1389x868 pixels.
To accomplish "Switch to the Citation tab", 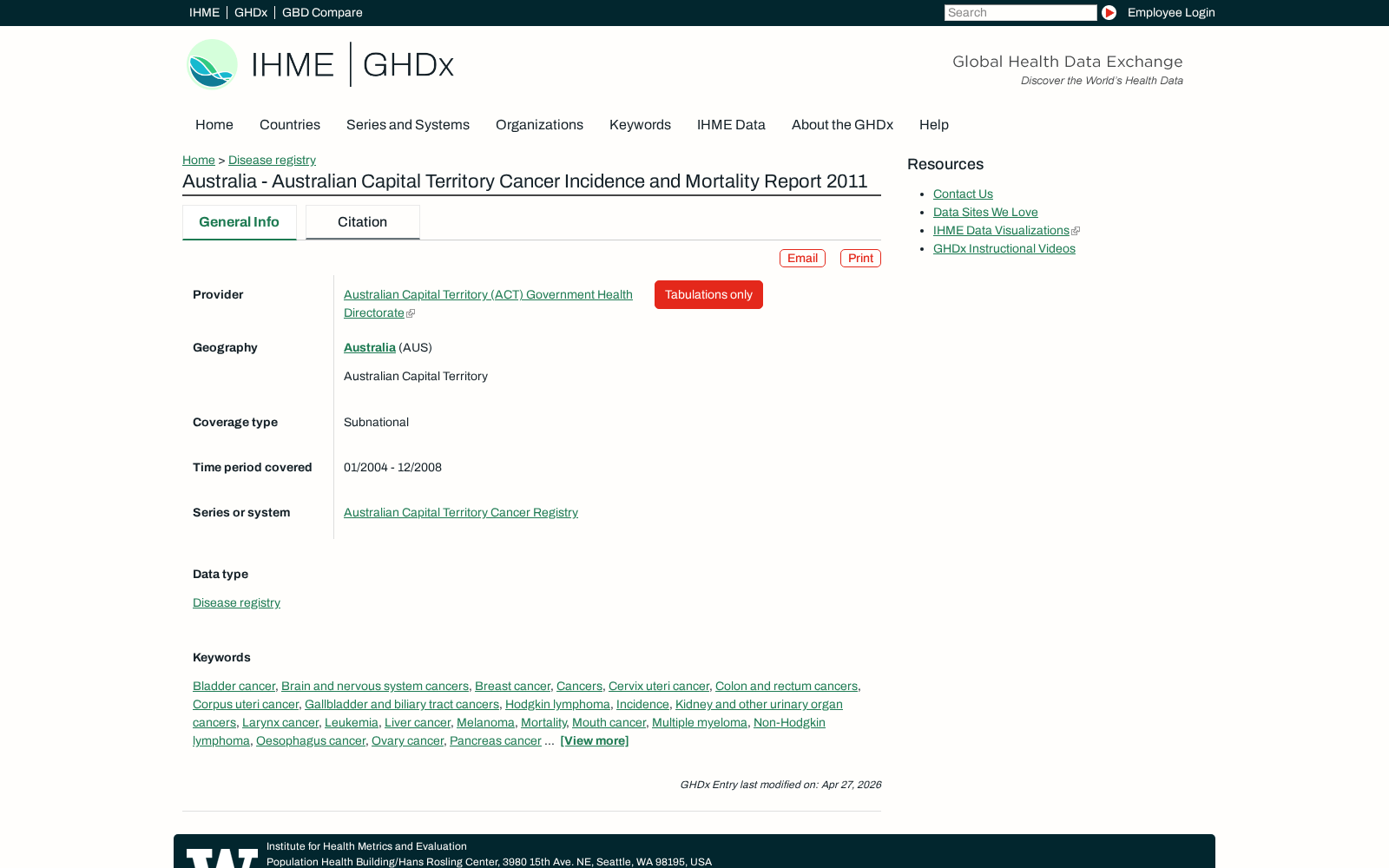I will [362, 222].
